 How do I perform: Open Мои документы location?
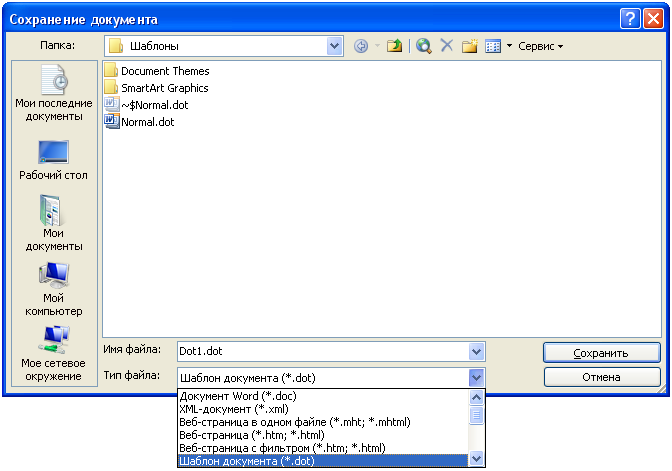54,223
